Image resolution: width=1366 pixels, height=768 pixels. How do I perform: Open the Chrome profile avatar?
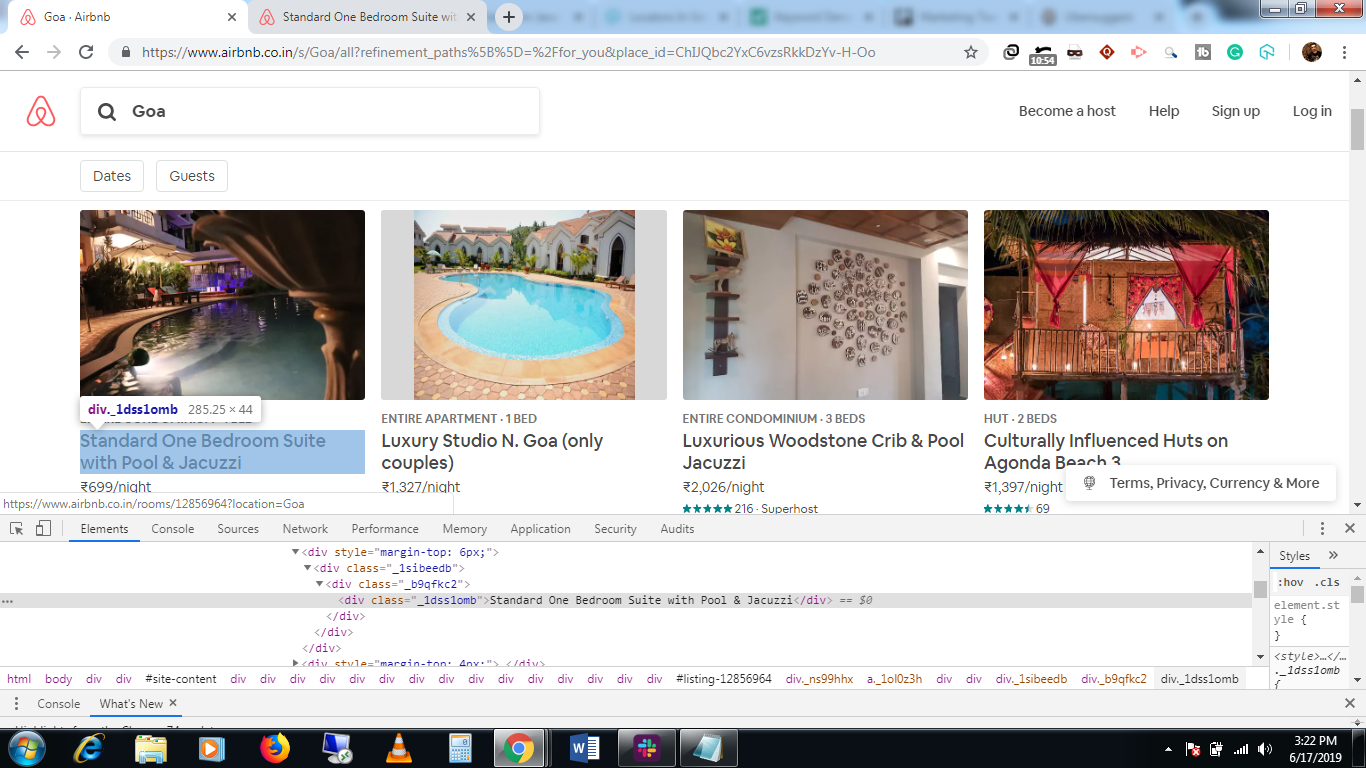click(x=1312, y=52)
